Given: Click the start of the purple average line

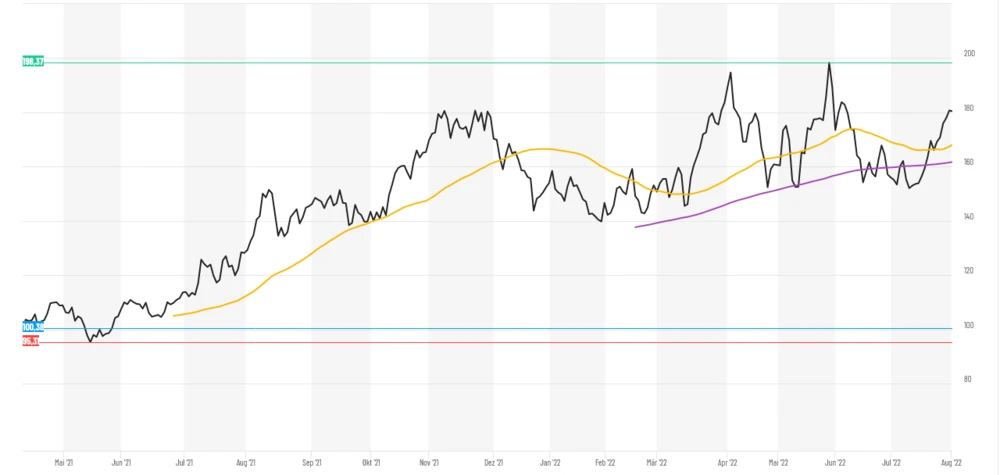Looking at the screenshot, I should click(x=636, y=227).
